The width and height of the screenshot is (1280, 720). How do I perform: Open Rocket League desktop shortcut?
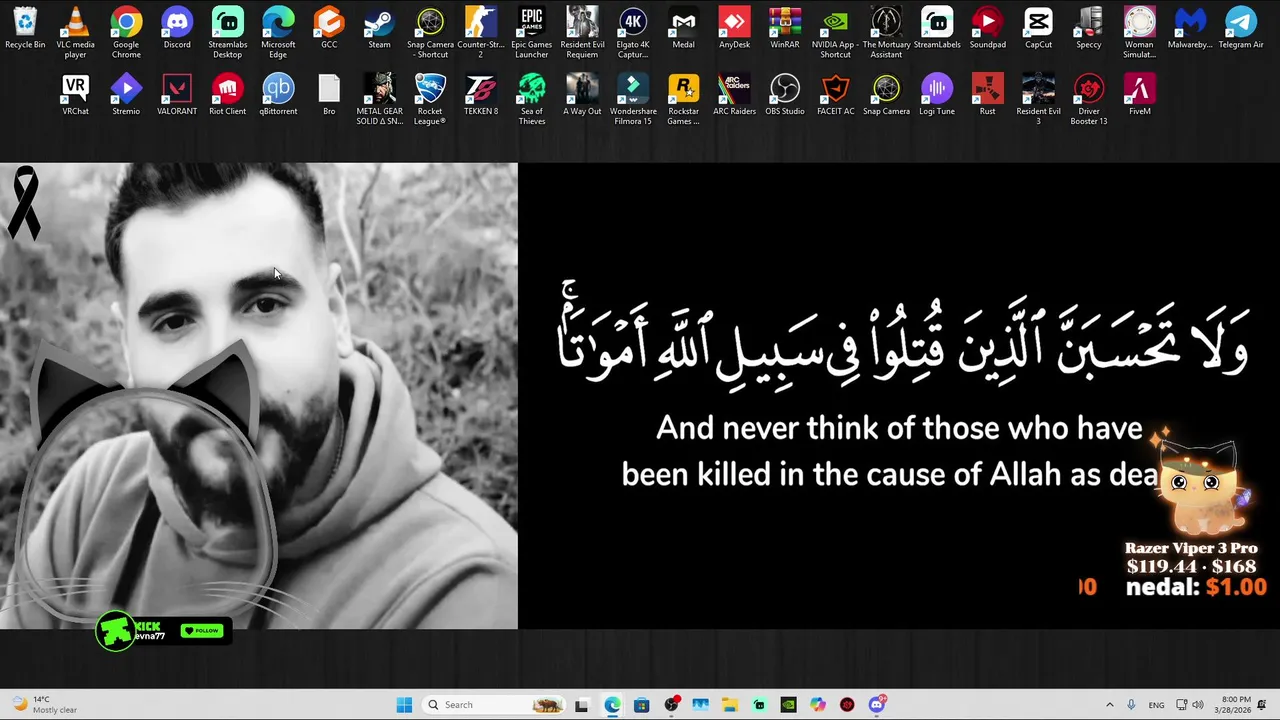pyautogui.click(x=430, y=99)
